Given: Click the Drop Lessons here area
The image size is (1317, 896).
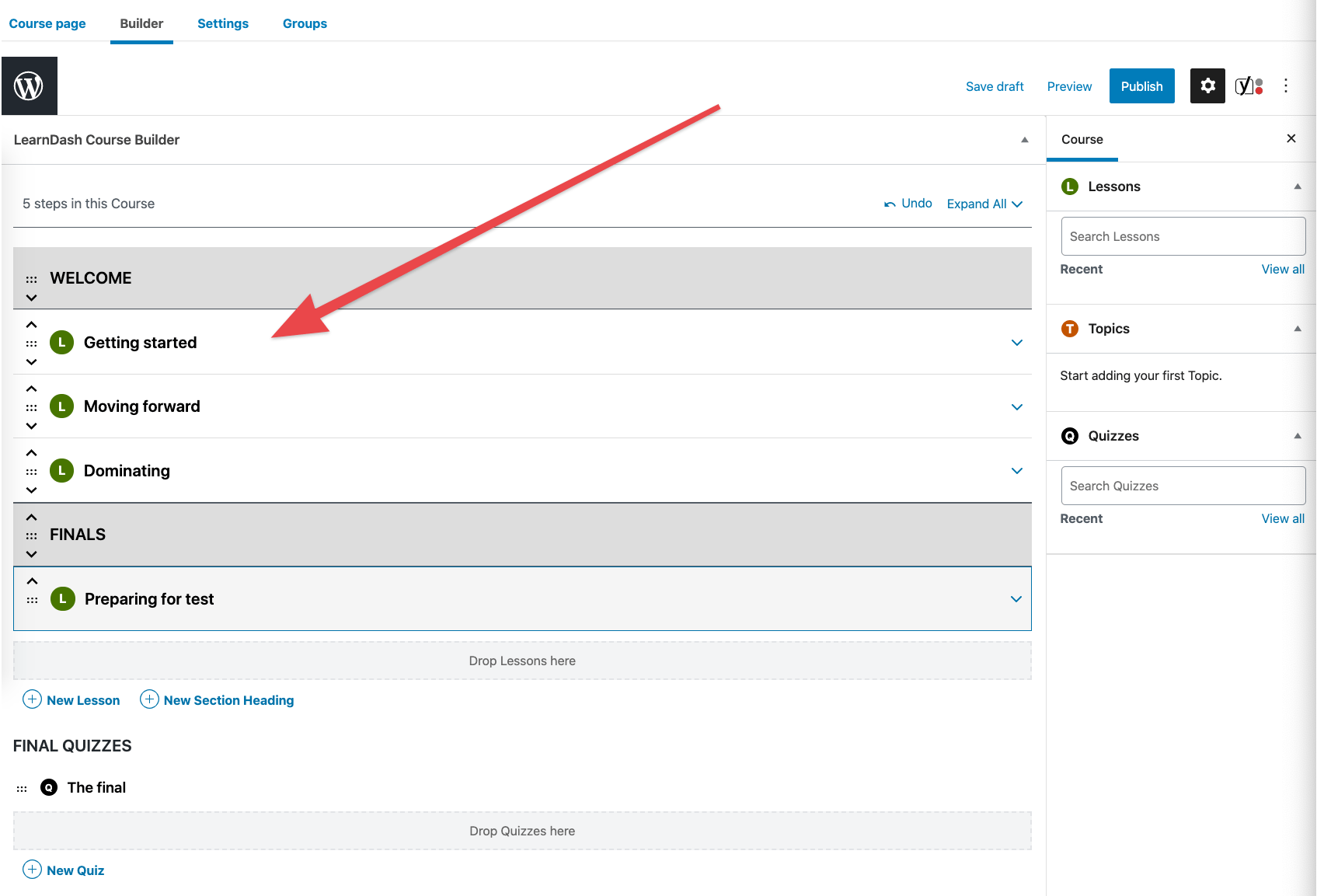Looking at the screenshot, I should 522,661.
